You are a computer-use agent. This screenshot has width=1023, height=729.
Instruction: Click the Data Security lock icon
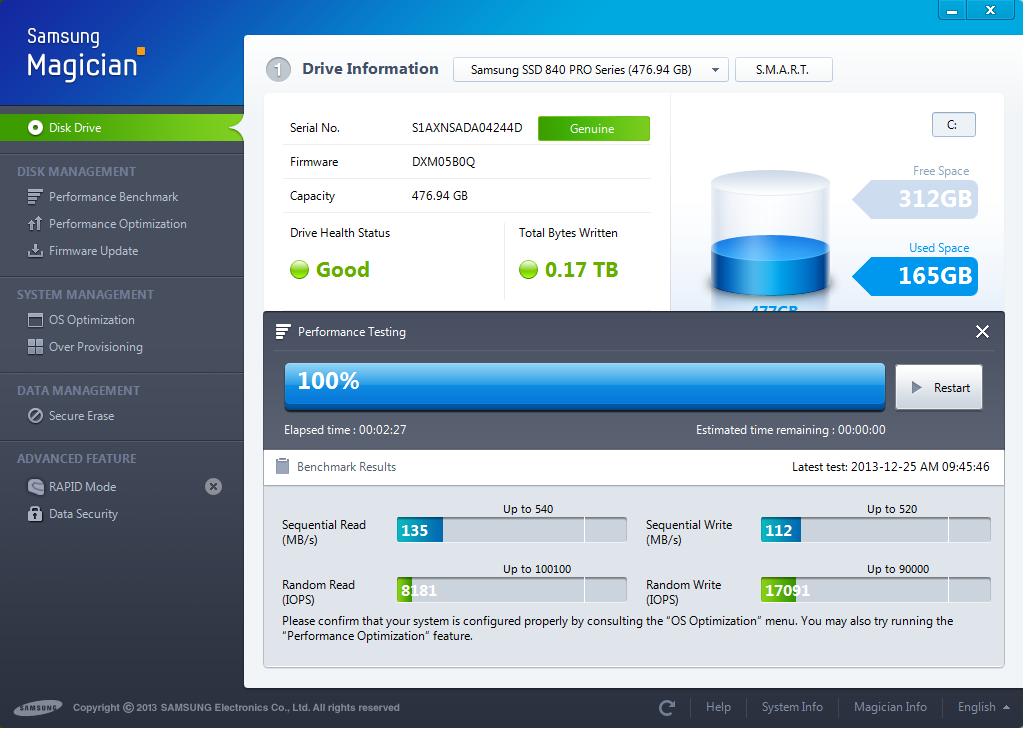click(35, 514)
